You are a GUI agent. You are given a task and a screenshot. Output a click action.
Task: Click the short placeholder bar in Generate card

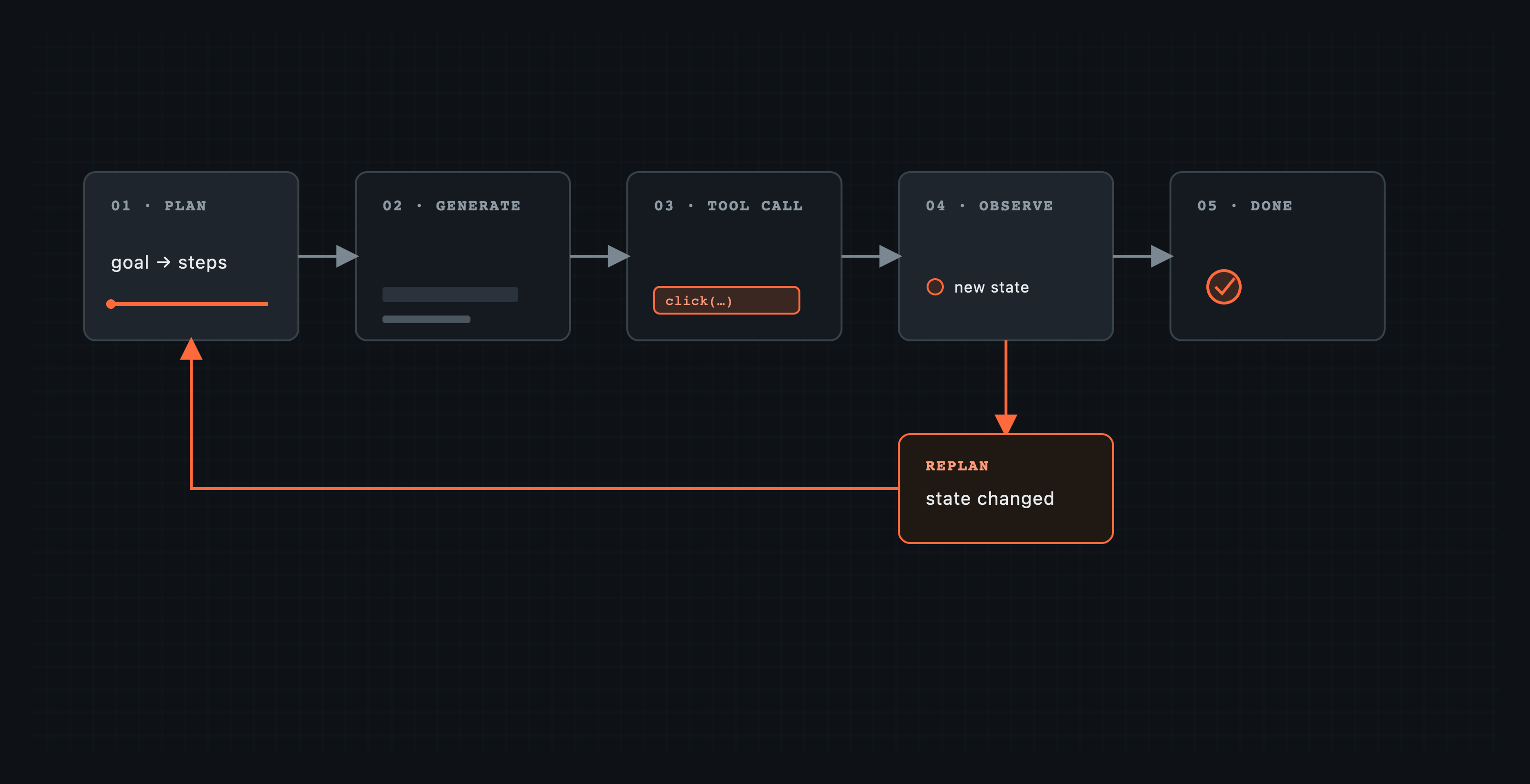(x=426, y=319)
